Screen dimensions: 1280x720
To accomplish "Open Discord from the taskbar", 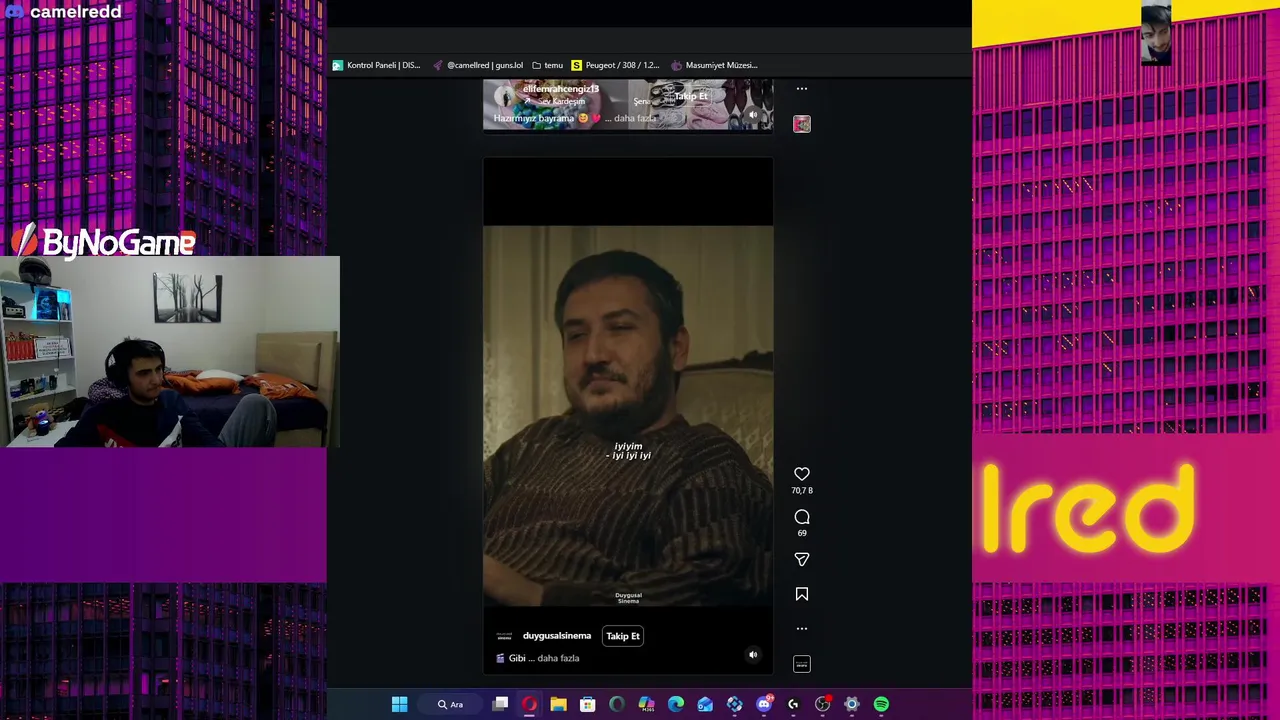I will (764, 704).
